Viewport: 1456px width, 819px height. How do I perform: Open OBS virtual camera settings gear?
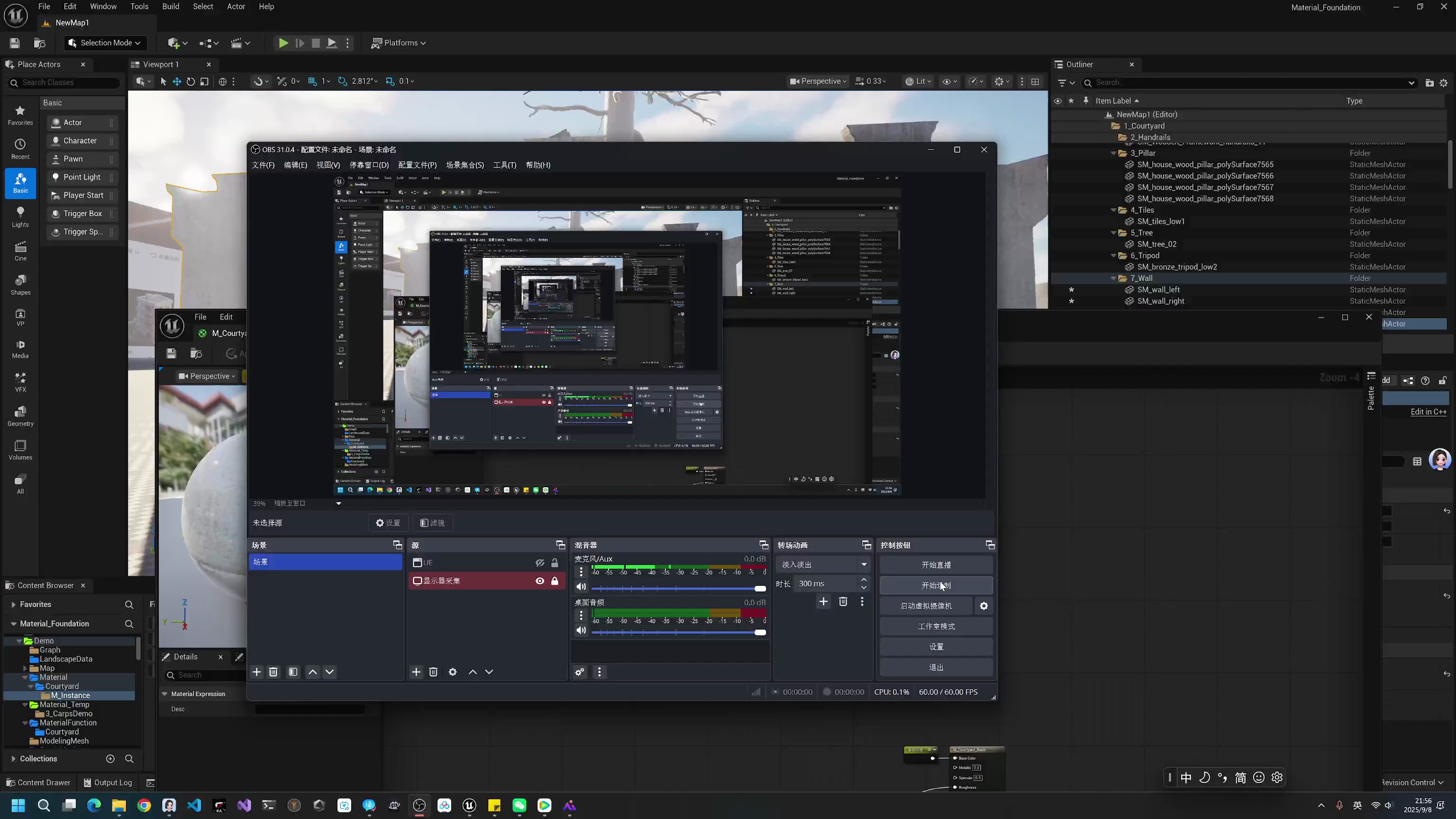click(x=984, y=606)
